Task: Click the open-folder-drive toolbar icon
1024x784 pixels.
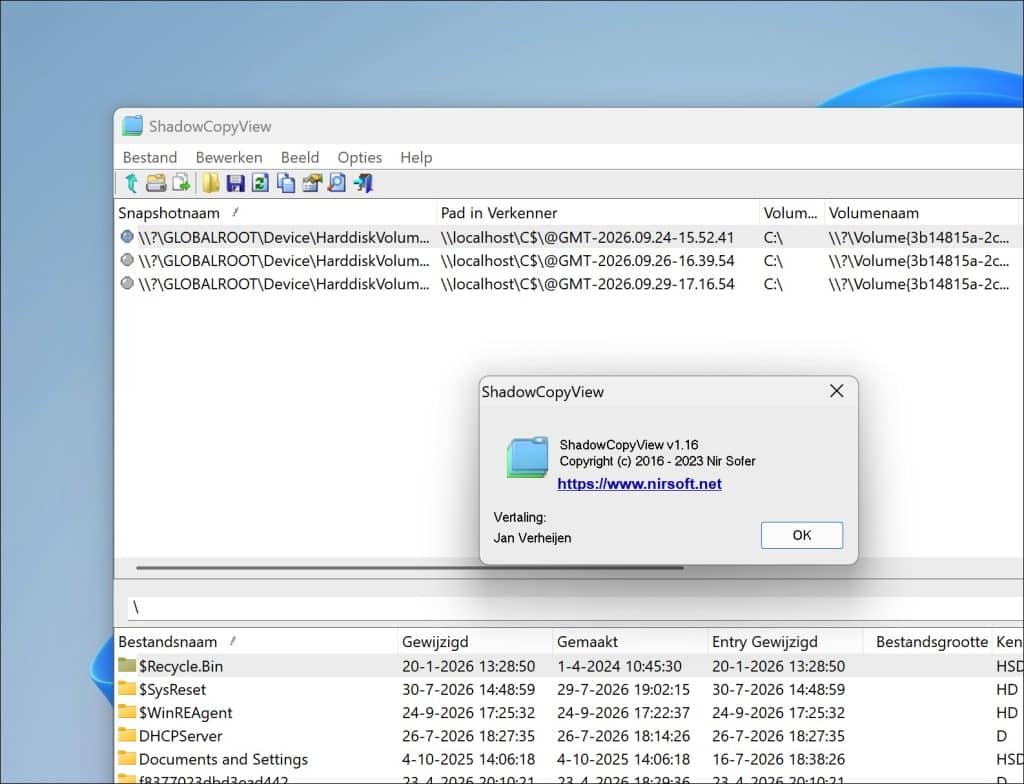Action: pyautogui.click(x=156, y=183)
